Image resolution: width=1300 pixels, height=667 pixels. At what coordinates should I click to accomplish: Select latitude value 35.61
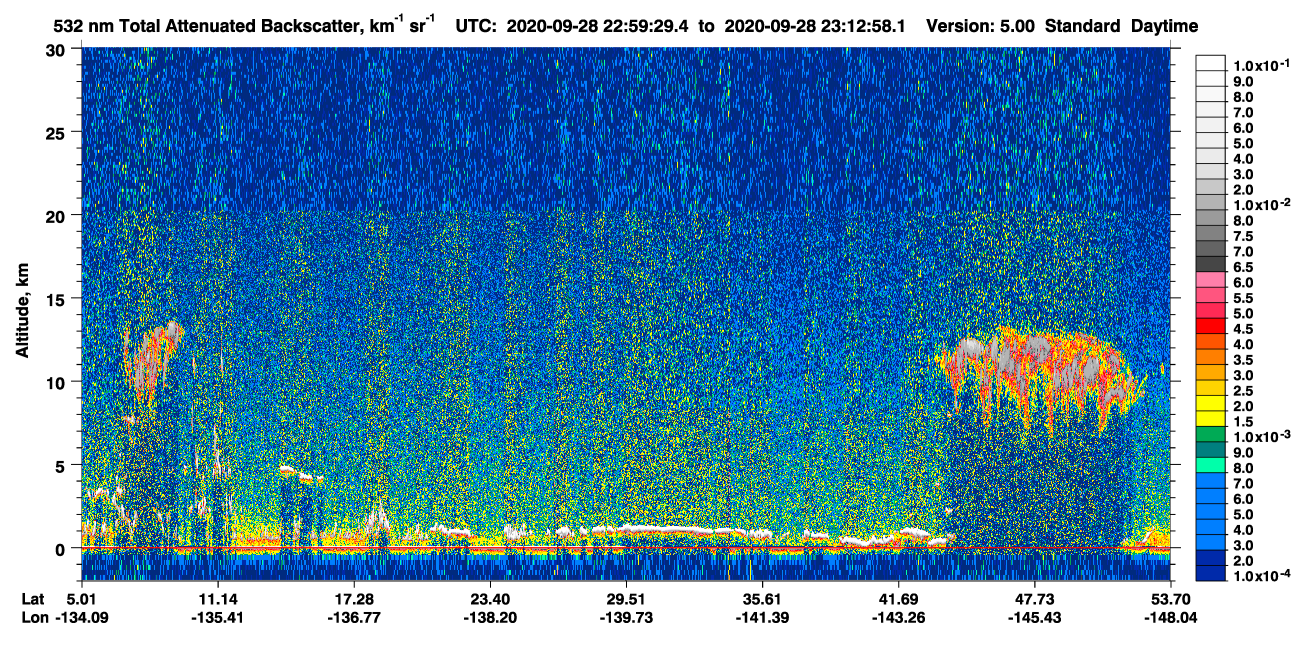[762, 599]
